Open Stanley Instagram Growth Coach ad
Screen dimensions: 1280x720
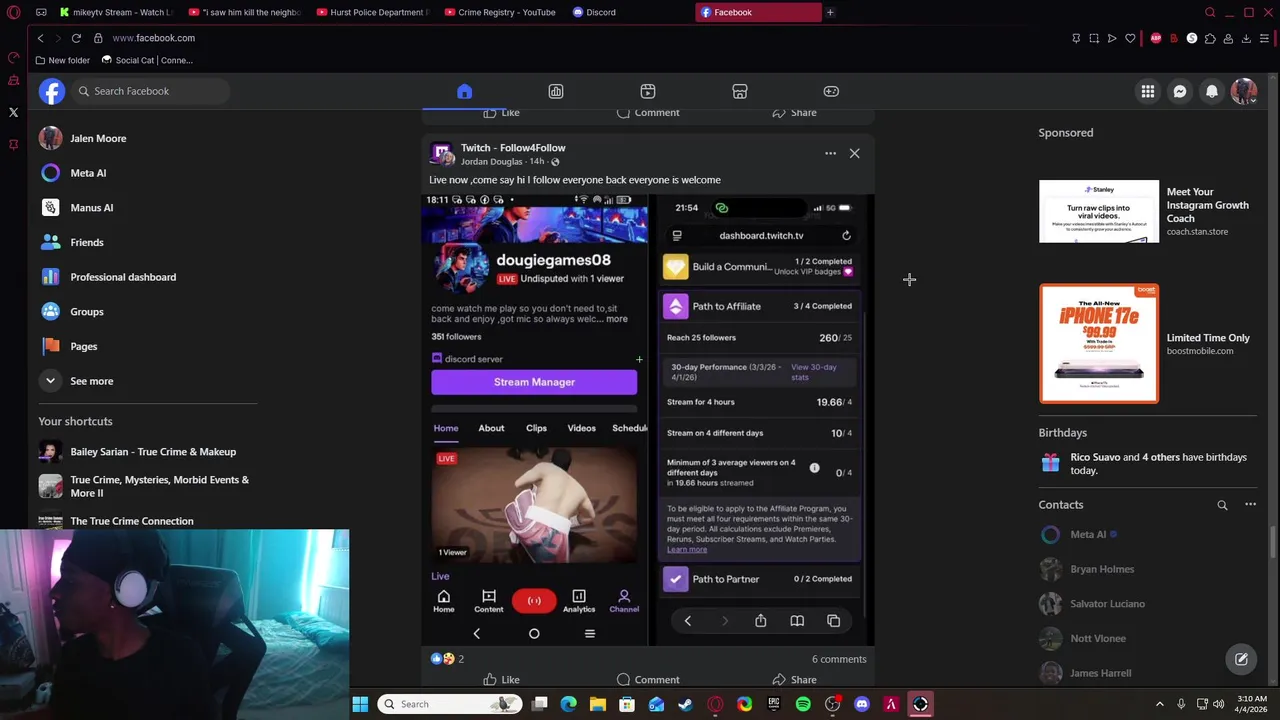tap(1148, 211)
